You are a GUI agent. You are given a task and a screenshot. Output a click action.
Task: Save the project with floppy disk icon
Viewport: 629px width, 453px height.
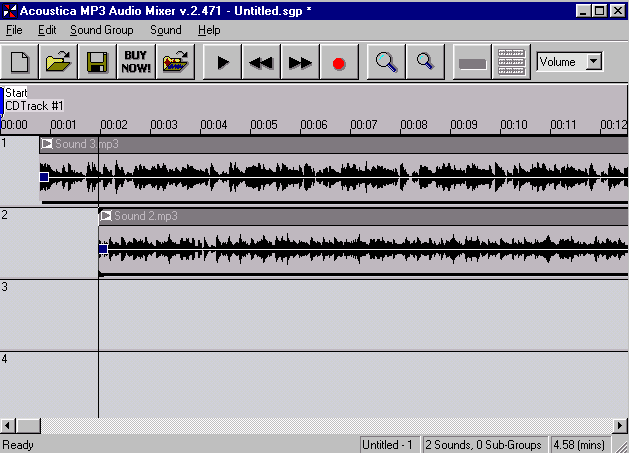[x=97, y=62]
